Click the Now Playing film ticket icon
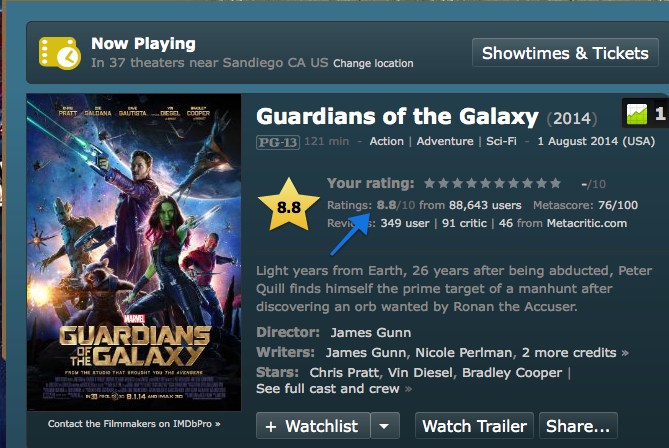The image size is (669, 448). [59, 53]
